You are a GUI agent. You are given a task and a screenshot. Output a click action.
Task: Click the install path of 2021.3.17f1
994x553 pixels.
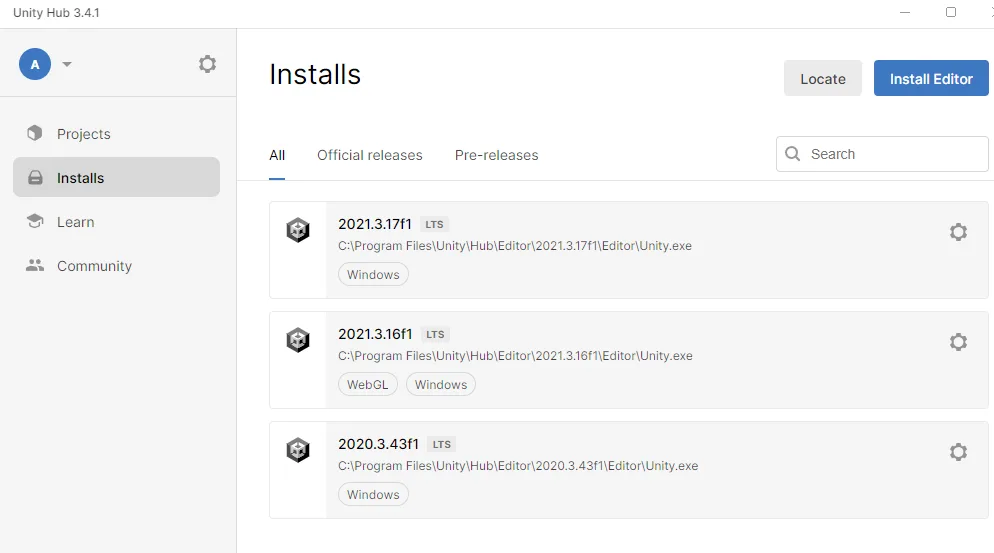point(515,246)
